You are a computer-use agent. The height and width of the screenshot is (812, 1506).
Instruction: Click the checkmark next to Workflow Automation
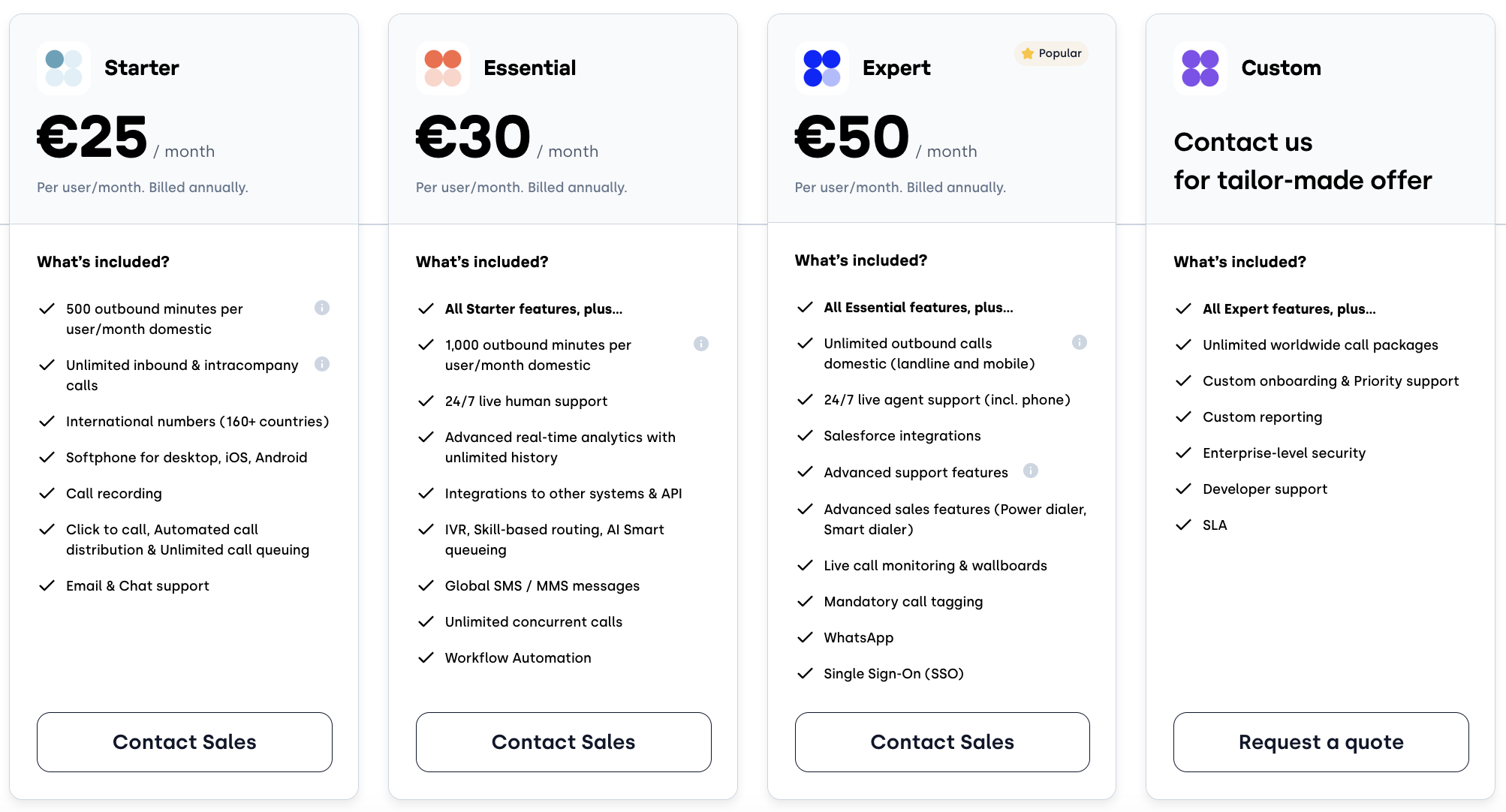click(425, 657)
